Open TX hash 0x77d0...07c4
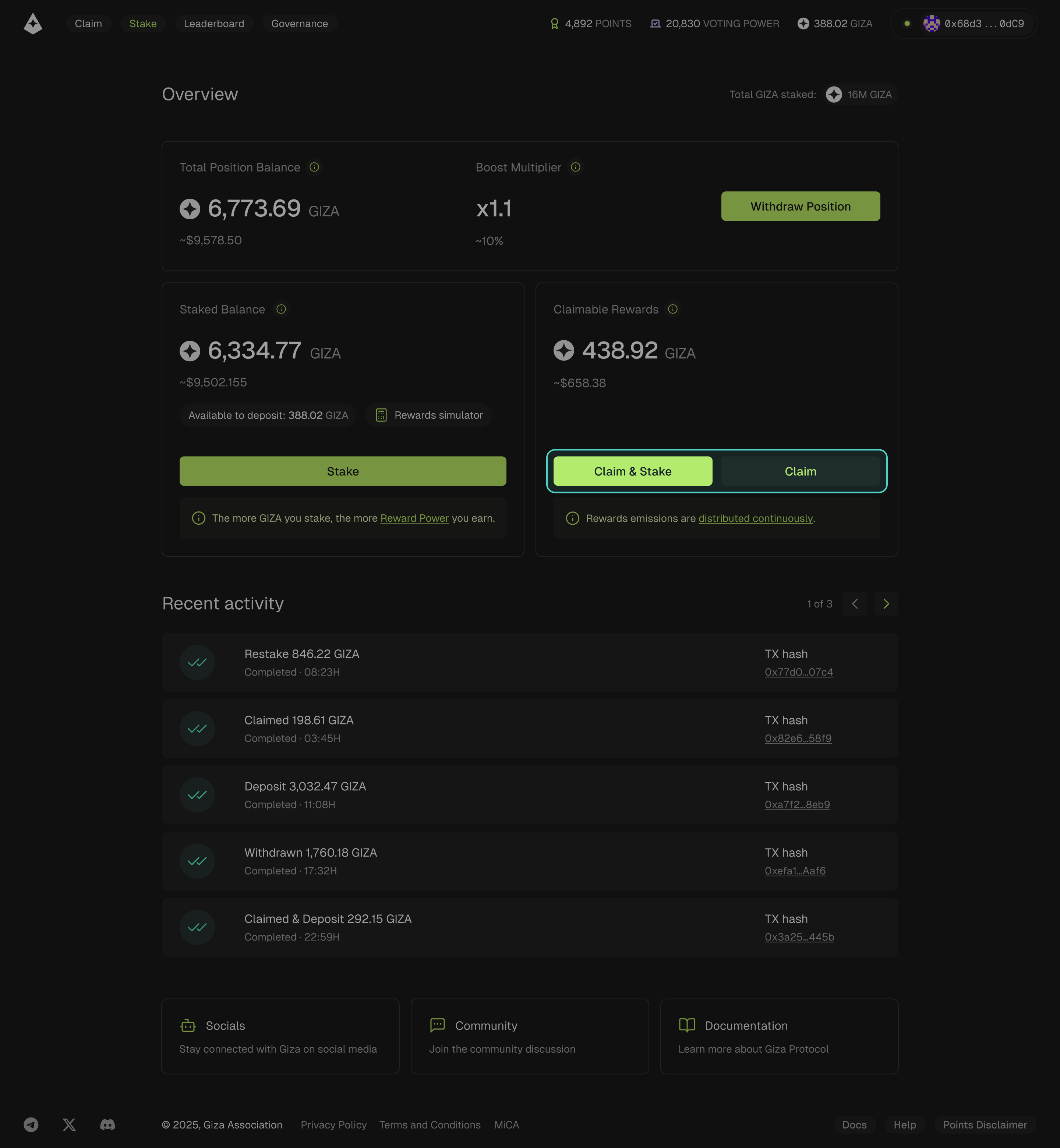This screenshot has width=1060, height=1148. click(798, 672)
